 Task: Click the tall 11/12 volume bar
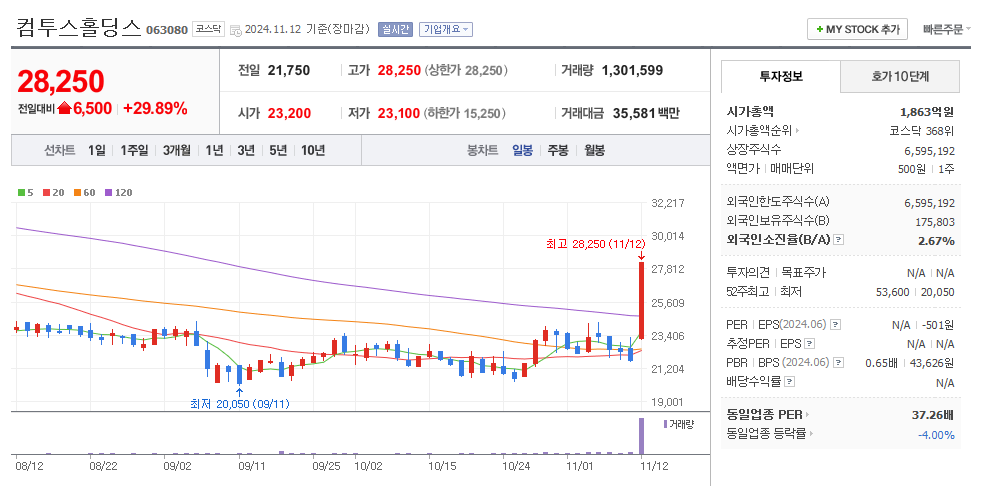pyautogui.click(x=641, y=436)
